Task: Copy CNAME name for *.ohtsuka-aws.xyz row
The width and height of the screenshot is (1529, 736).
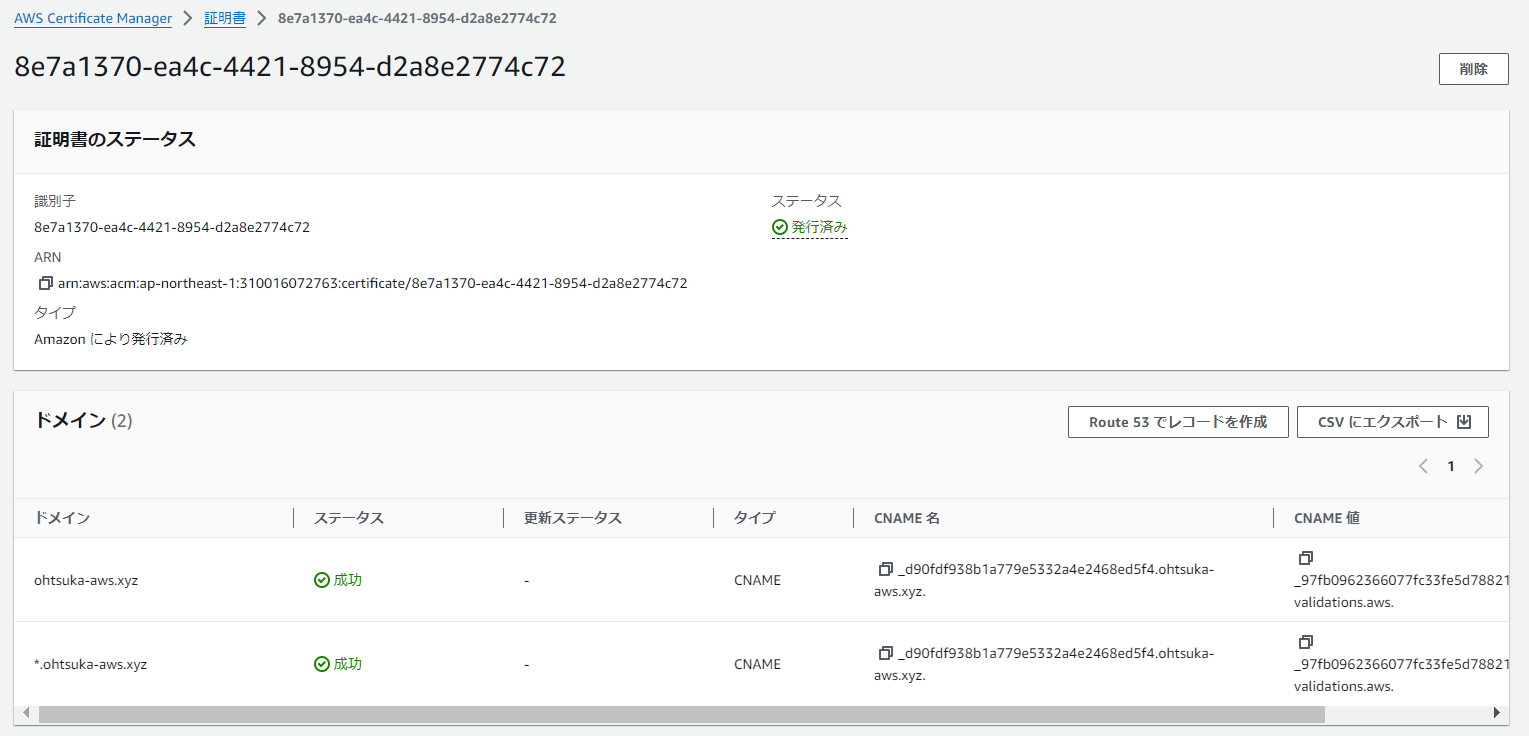Action: coord(885,653)
